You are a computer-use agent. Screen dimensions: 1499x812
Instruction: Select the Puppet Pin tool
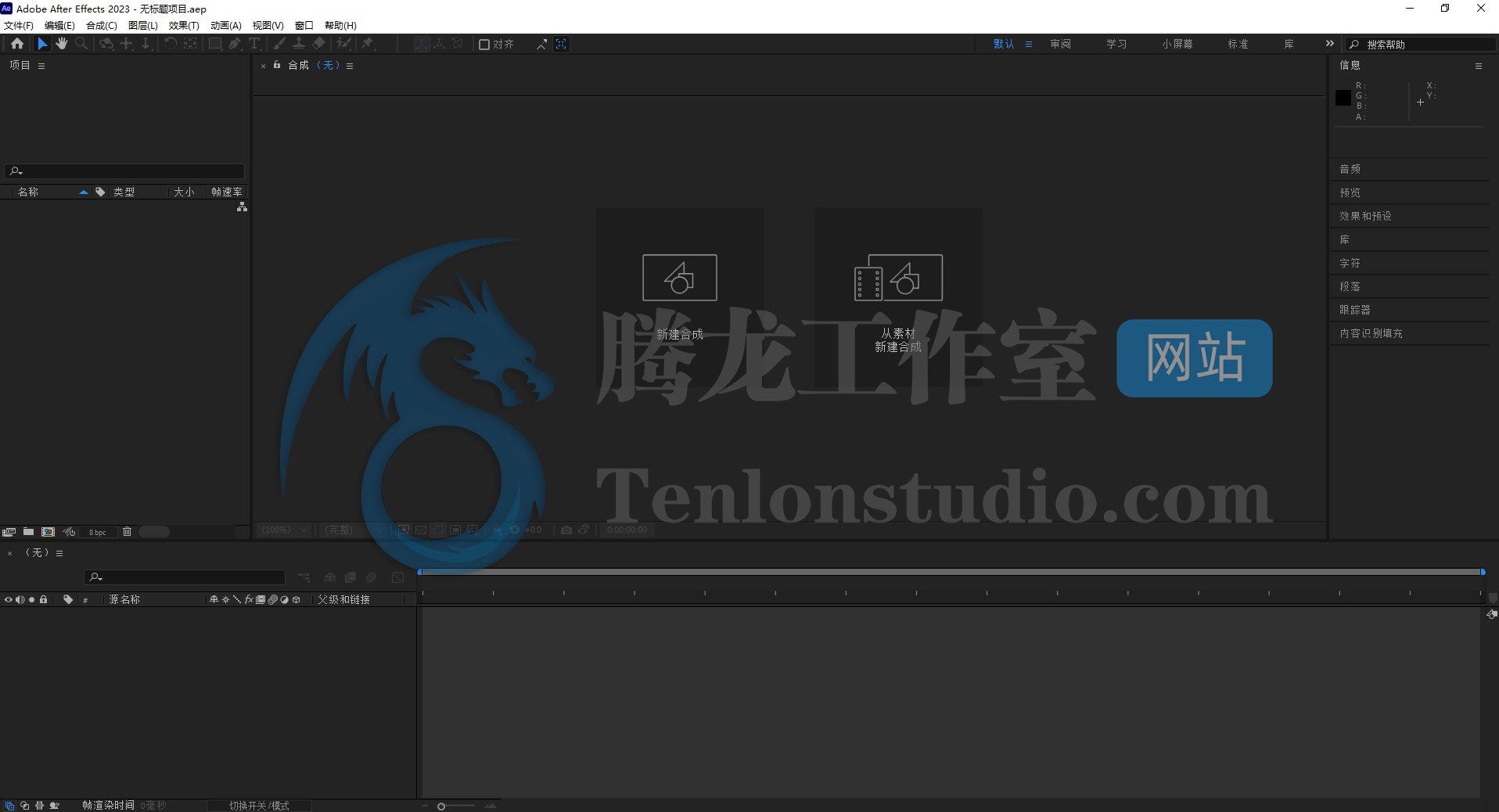coord(368,44)
